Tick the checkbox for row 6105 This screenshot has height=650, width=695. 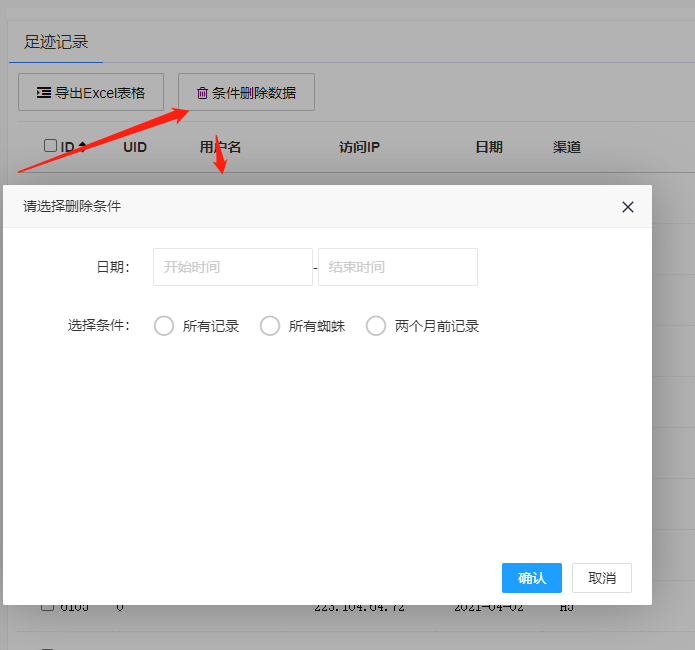[x=47, y=606]
